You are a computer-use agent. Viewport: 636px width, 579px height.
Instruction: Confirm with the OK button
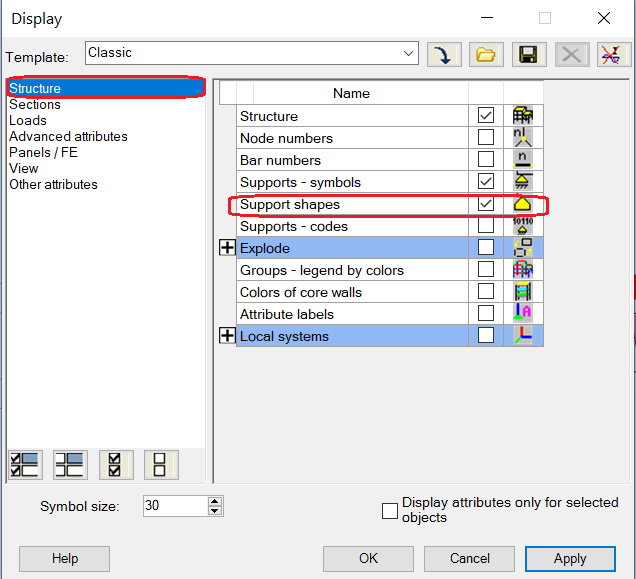pos(368,559)
